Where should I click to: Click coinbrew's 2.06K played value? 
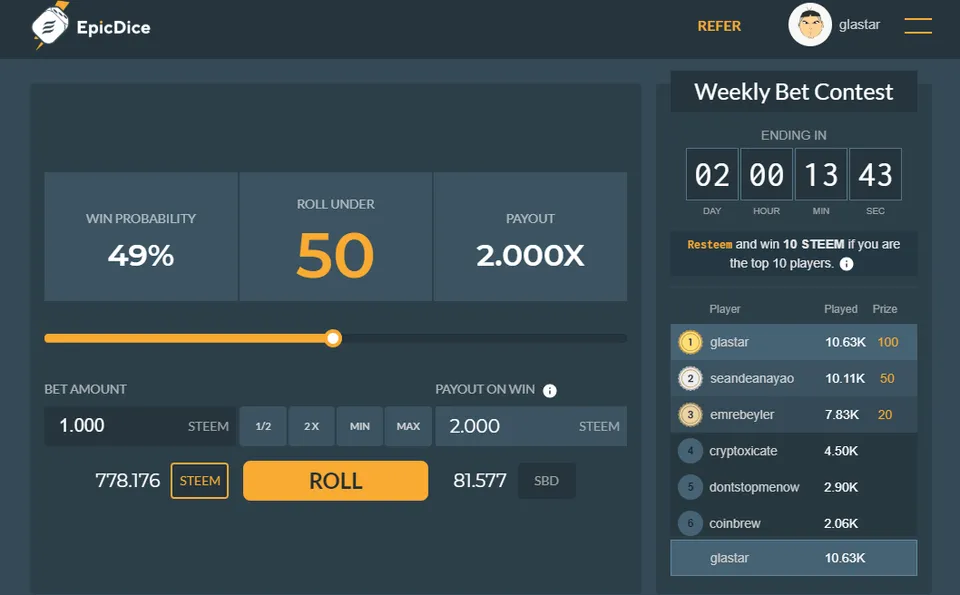click(841, 523)
